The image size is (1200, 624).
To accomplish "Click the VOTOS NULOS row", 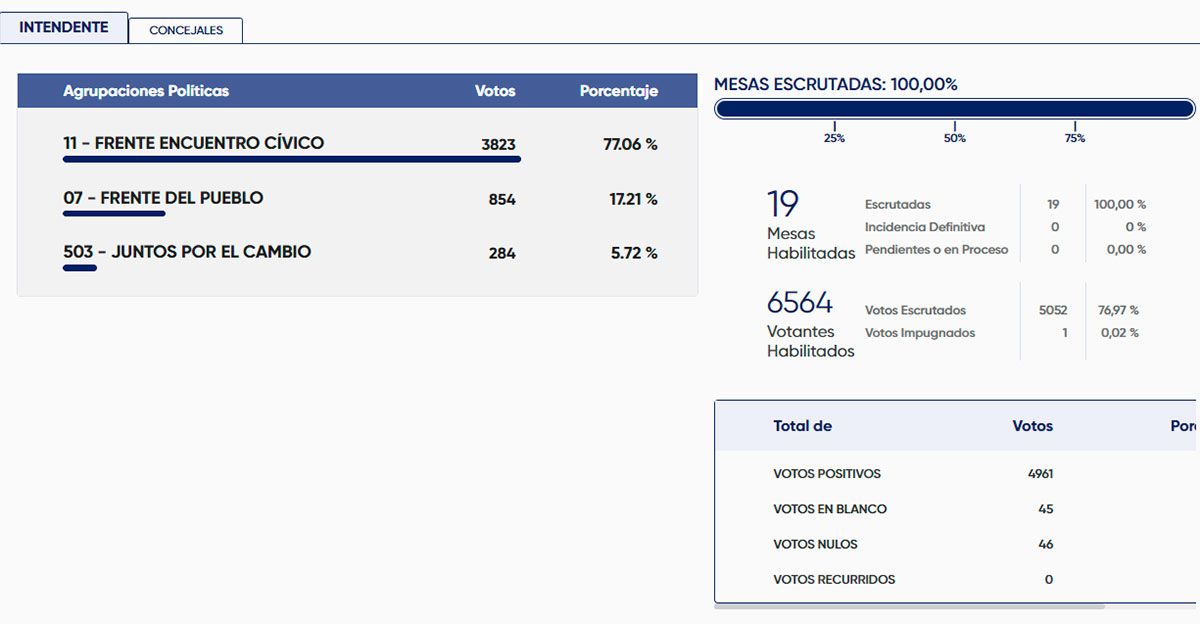I will click(815, 544).
